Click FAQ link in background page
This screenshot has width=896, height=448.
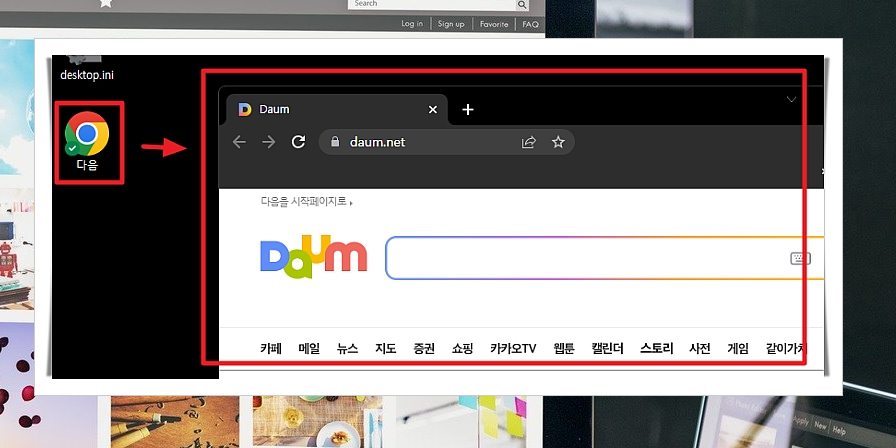530,24
